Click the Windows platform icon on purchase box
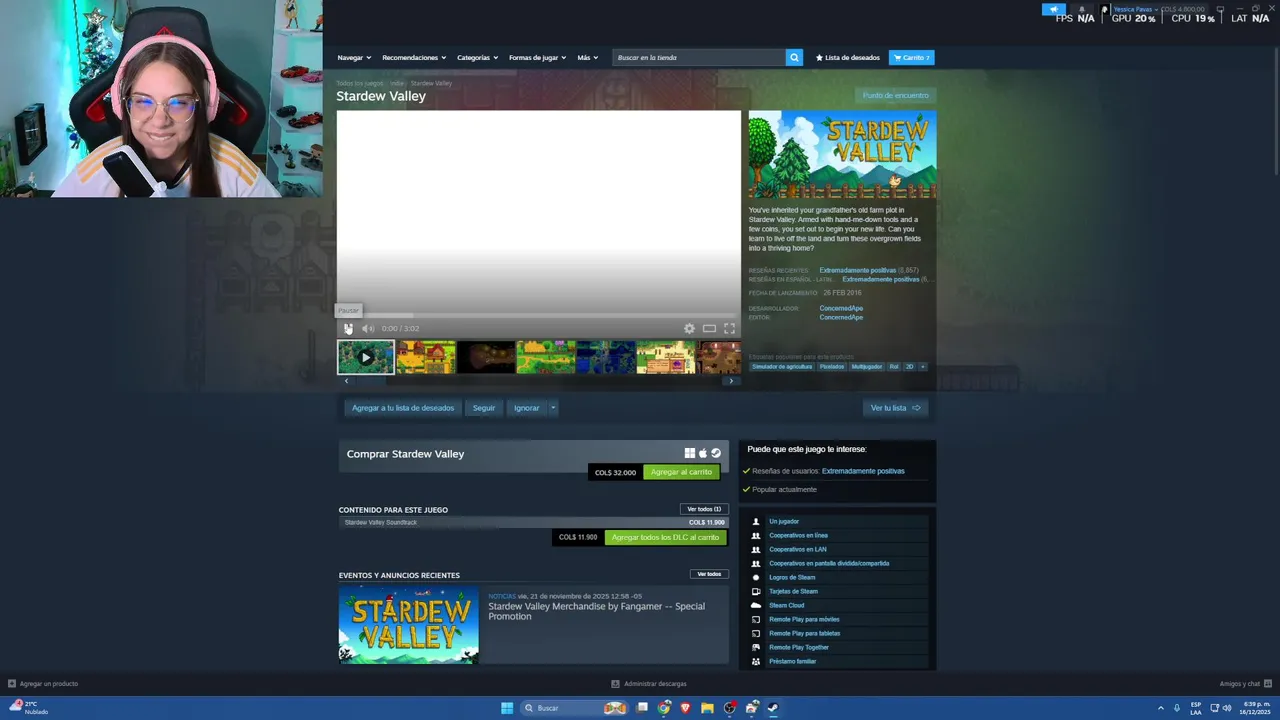Screen dimensions: 1280x720 (x=690, y=453)
